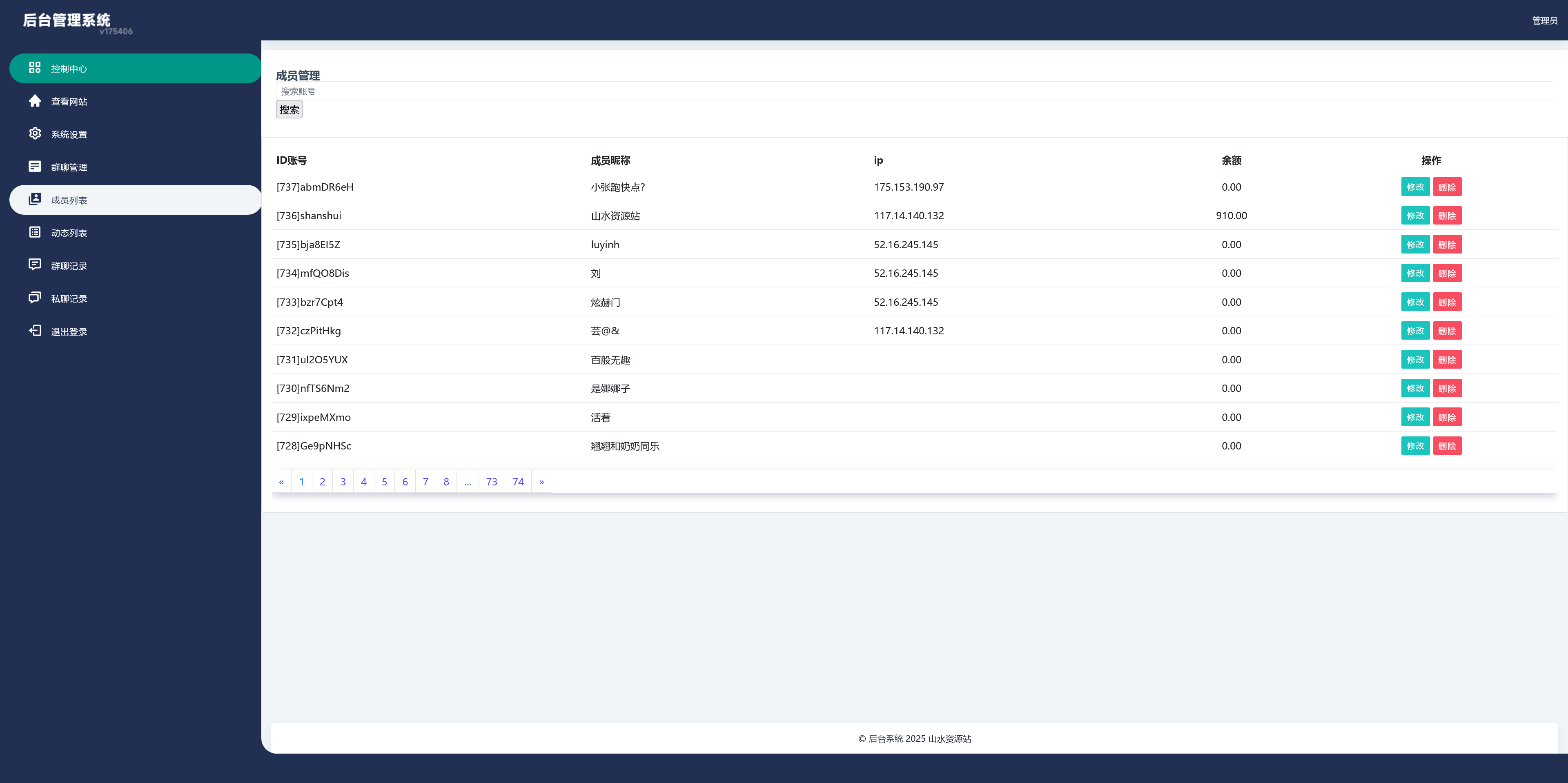Viewport: 1568px width, 783px height.
Task: Click 删除 for member abmDR6eH
Action: [x=1446, y=187]
